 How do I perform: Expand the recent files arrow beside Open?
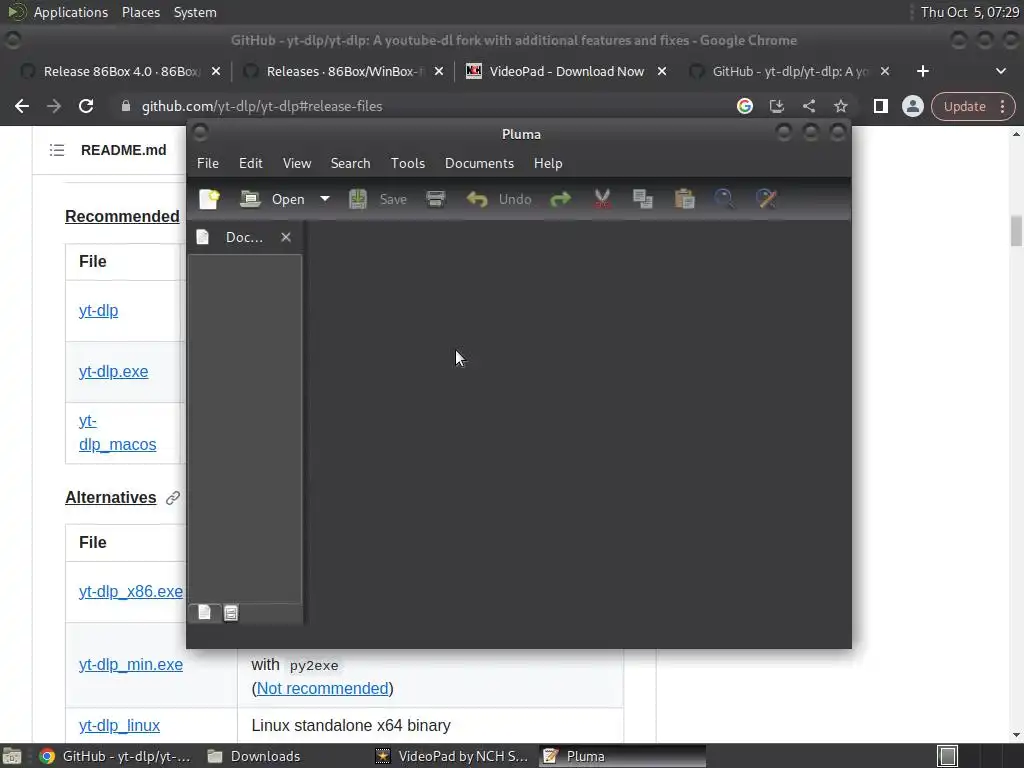point(325,199)
